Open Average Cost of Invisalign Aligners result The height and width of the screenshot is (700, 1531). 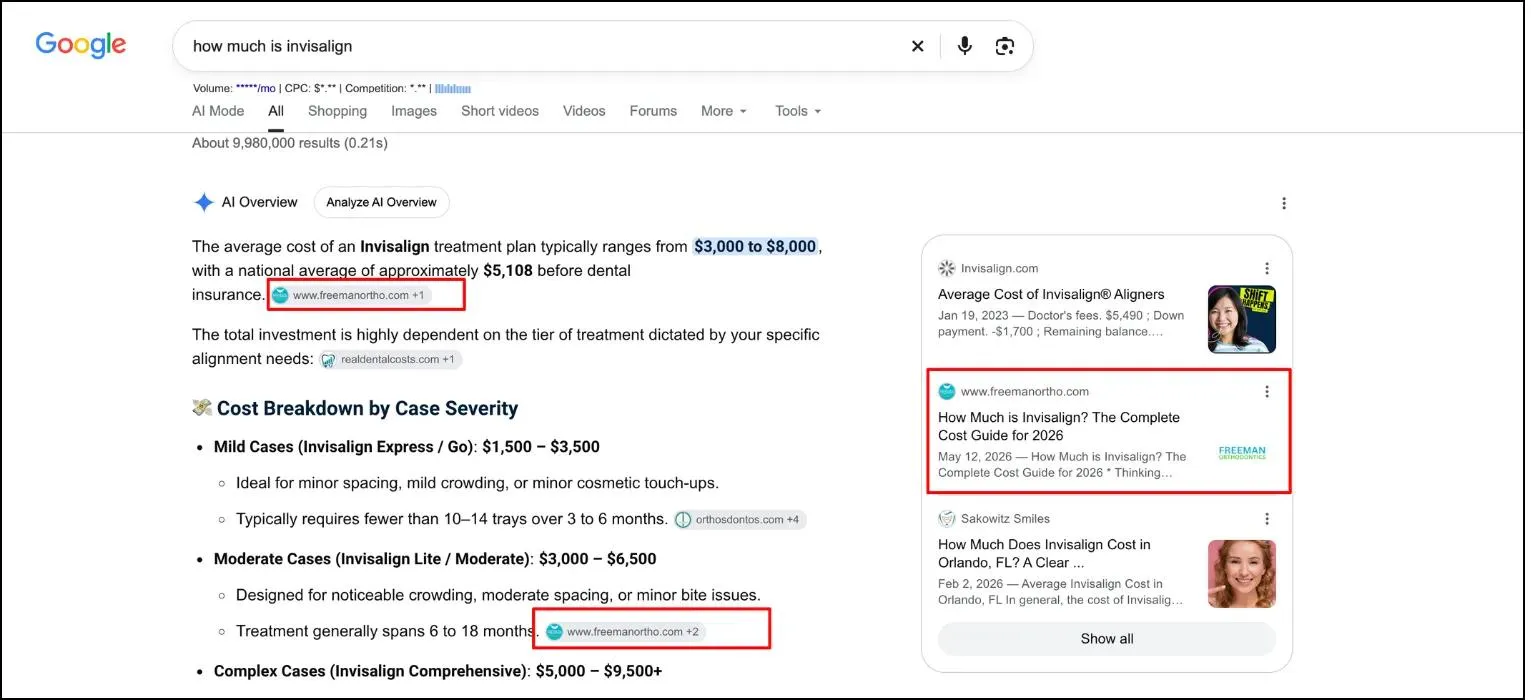[1051, 294]
